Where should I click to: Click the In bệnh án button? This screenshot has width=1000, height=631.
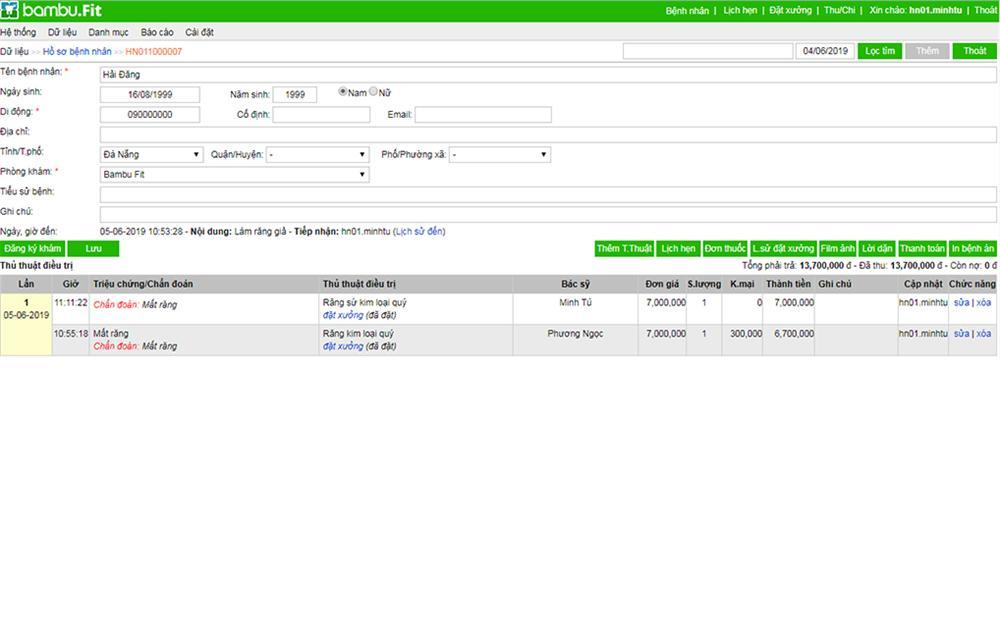tap(973, 248)
